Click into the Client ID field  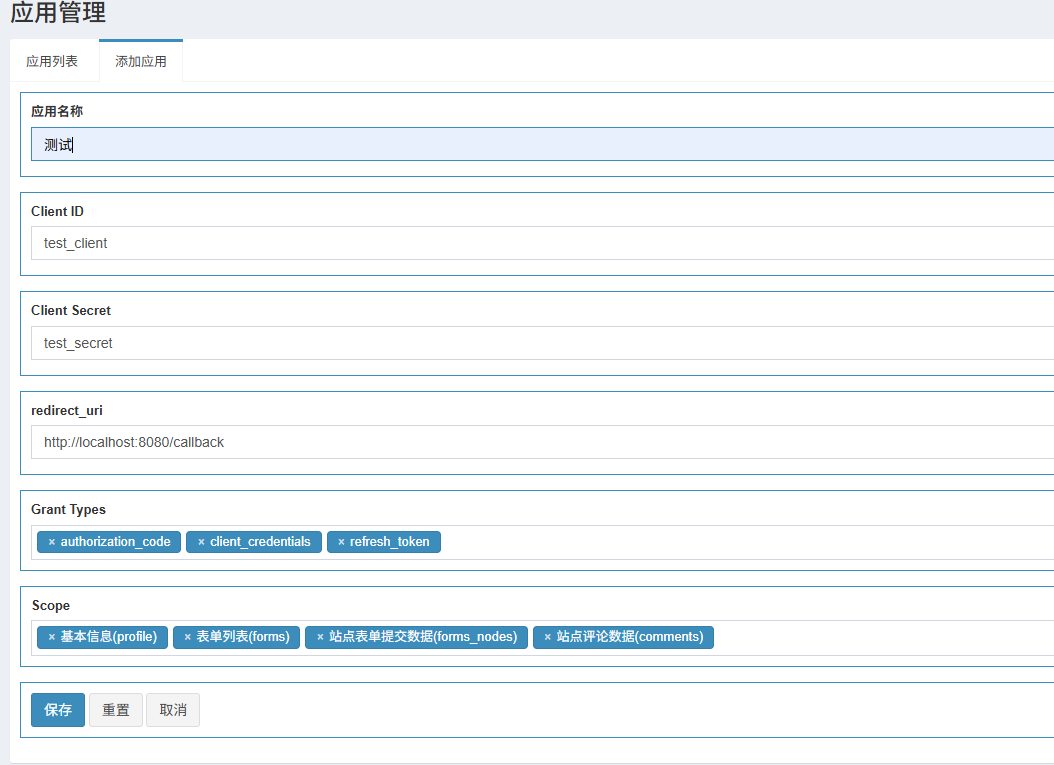coord(540,243)
